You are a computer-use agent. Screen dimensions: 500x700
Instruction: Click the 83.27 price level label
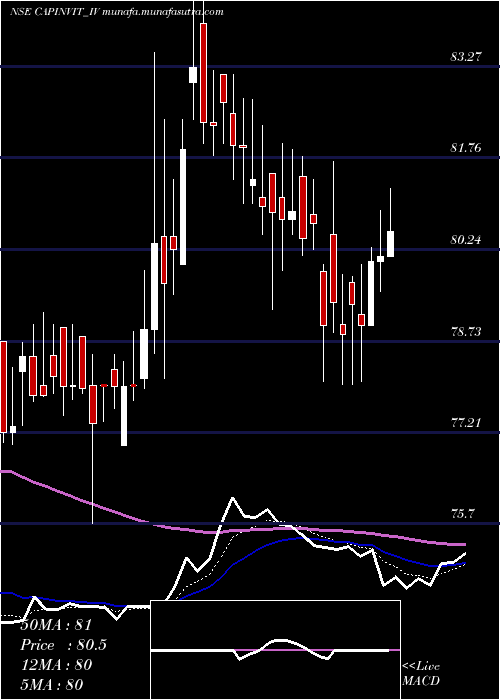tap(466, 57)
